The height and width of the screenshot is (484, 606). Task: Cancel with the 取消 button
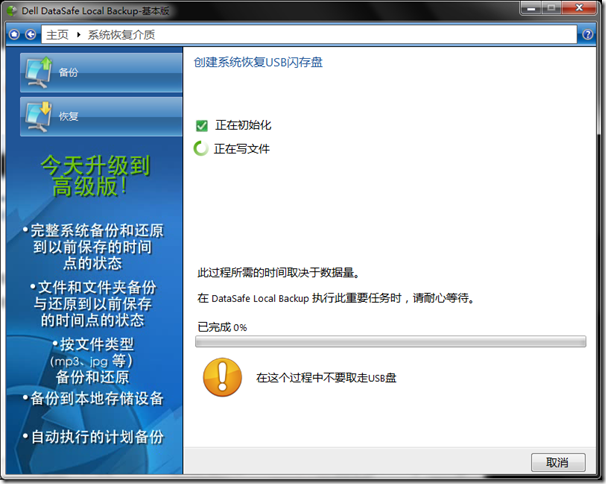click(x=558, y=462)
